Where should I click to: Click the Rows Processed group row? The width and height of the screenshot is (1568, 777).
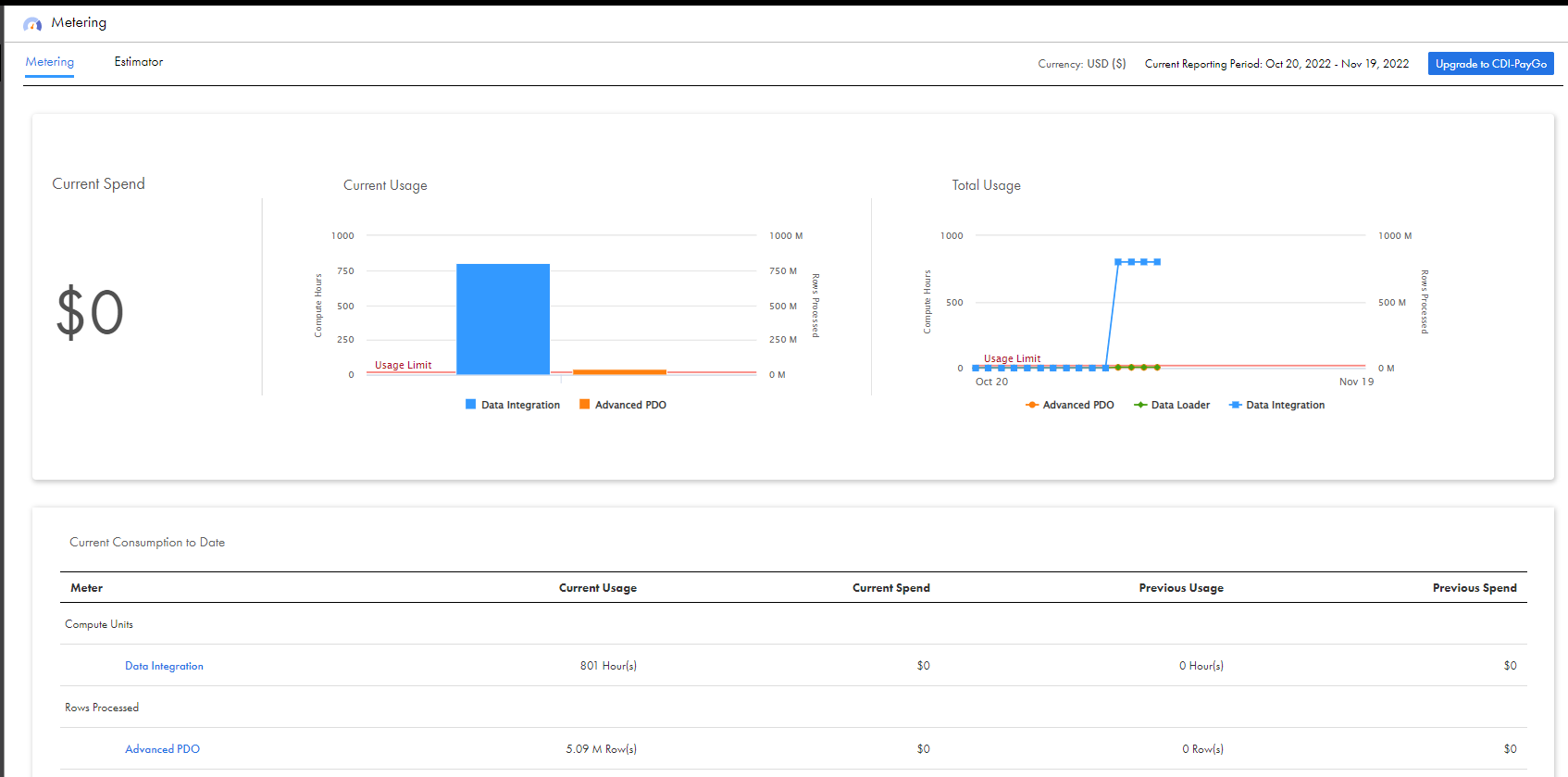coord(793,708)
